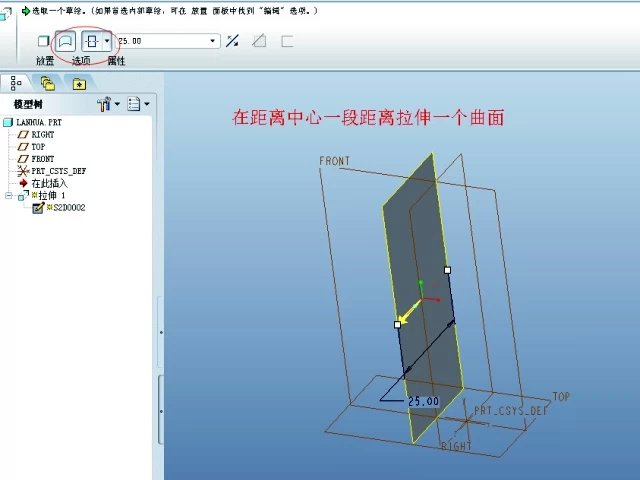
Task: Click the 25.00 dimension in the viewport
Action: click(x=423, y=401)
